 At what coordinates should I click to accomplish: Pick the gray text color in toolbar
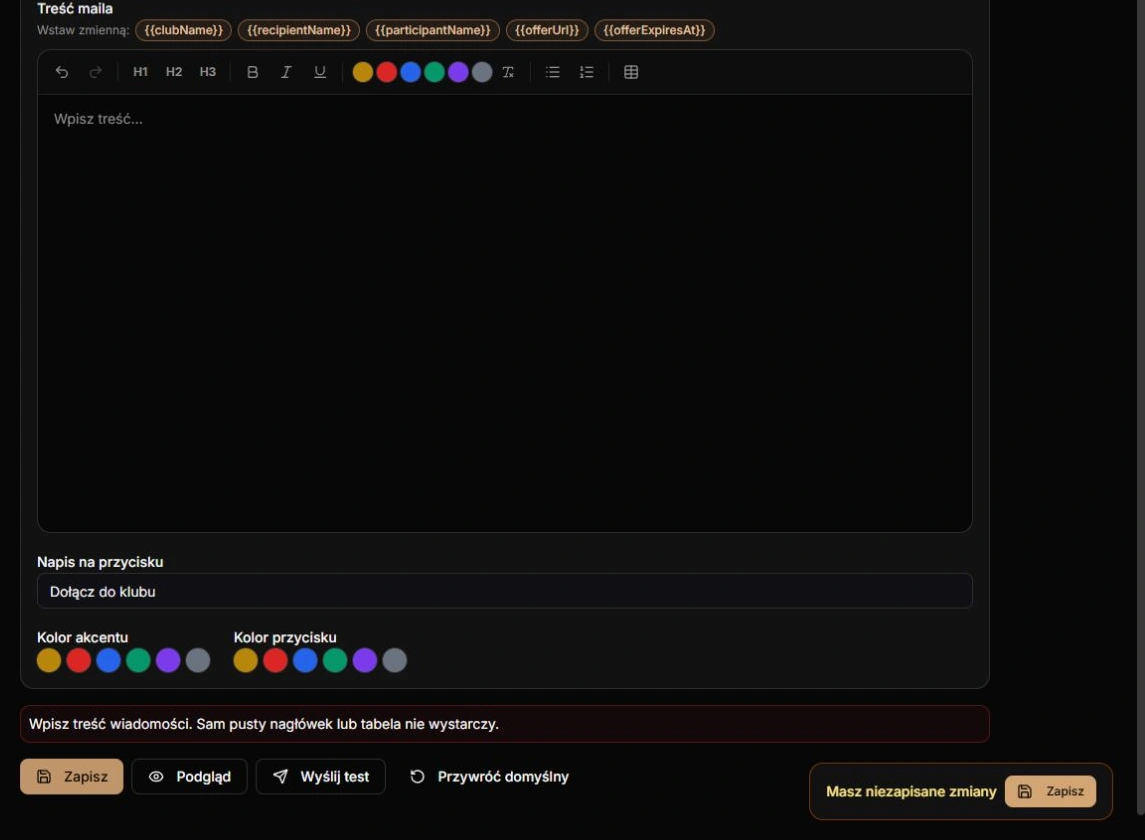[482, 72]
